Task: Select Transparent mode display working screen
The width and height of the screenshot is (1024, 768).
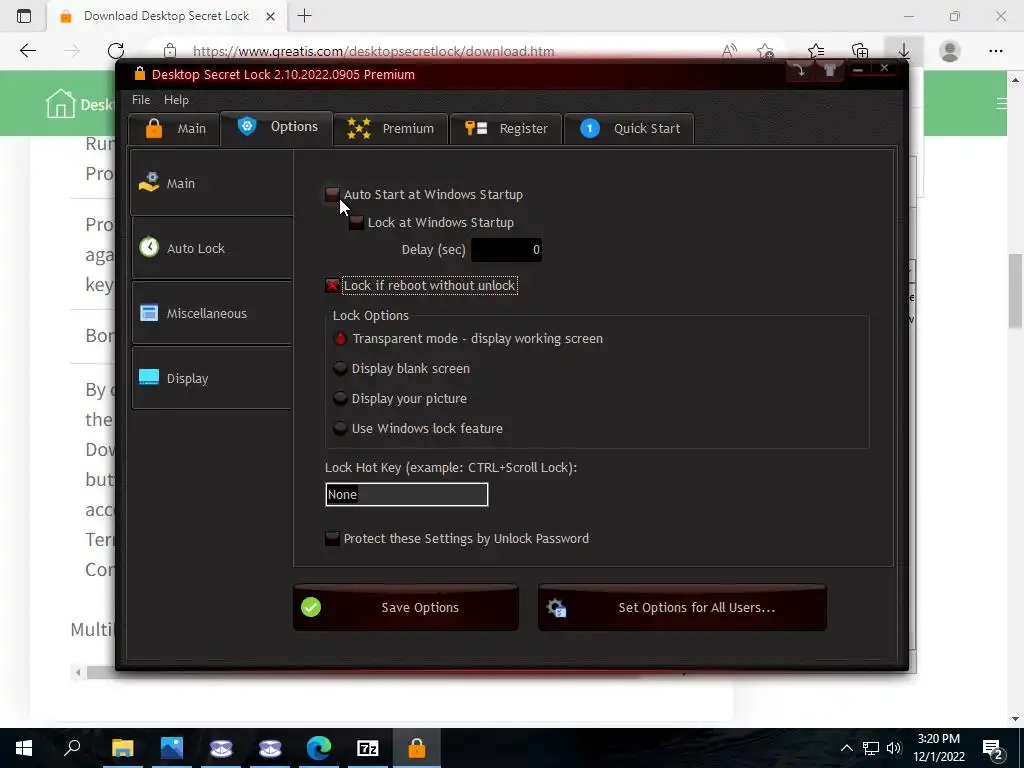Action: pyautogui.click(x=340, y=339)
